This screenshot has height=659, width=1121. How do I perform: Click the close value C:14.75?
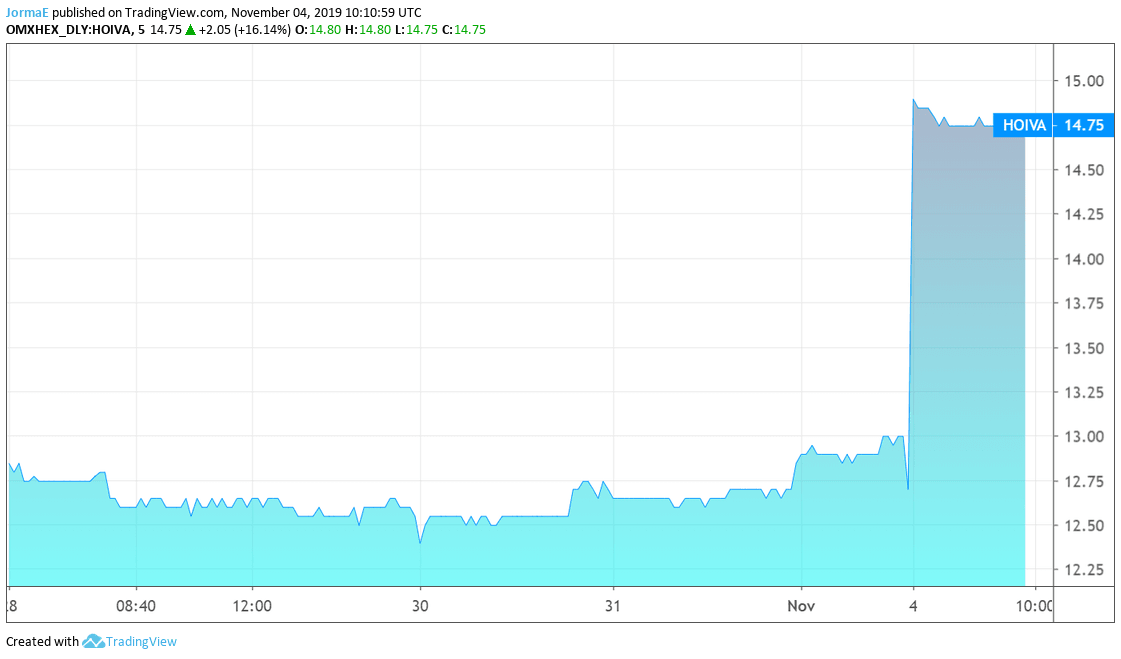click(x=463, y=30)
